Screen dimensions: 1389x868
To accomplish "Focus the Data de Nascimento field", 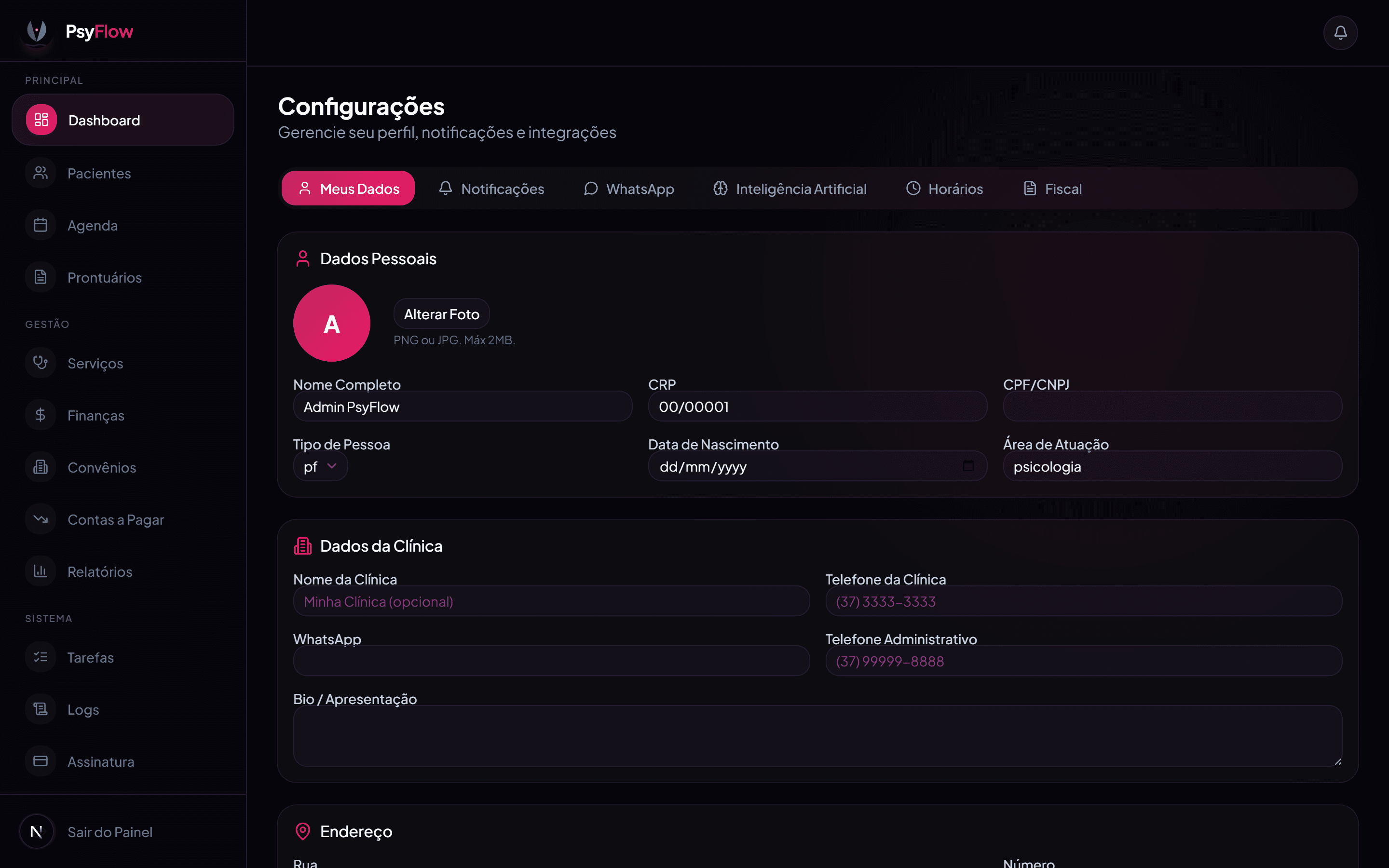I will (817, 466).
